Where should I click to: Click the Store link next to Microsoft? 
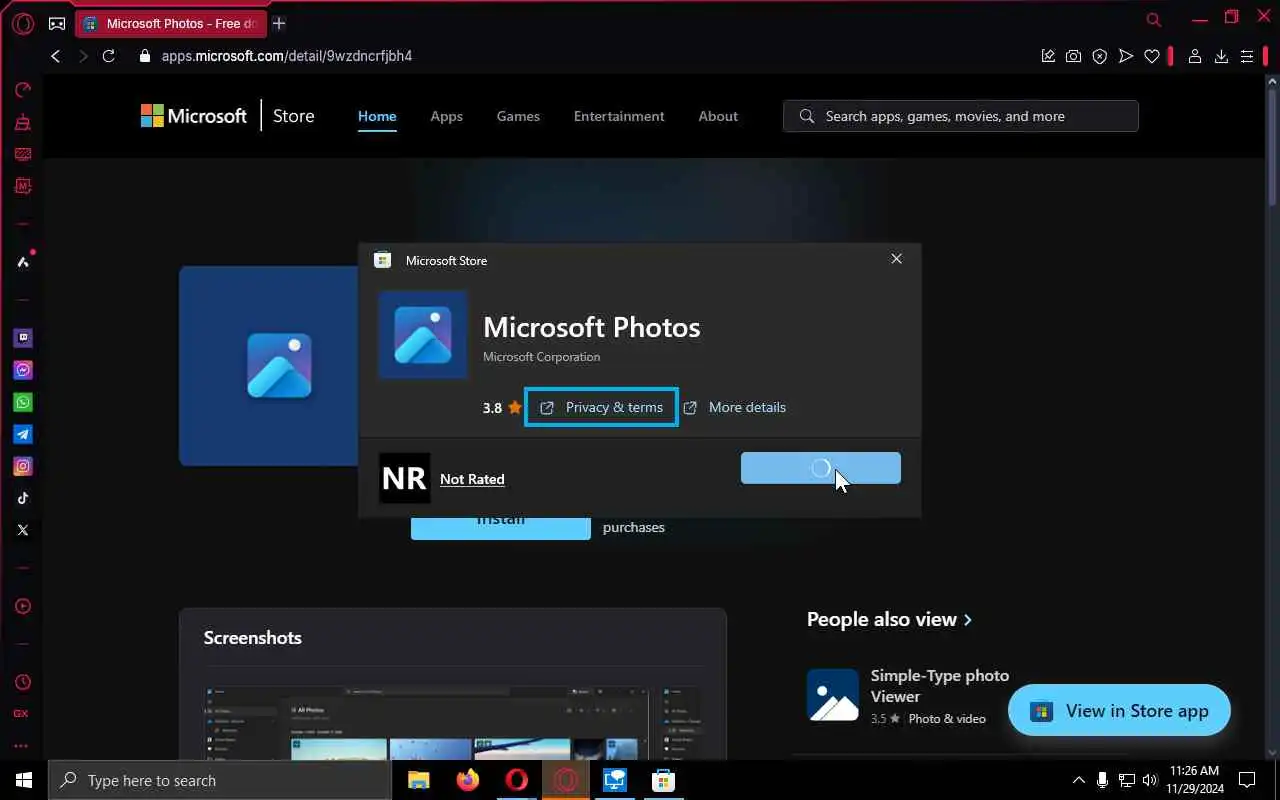294,116
